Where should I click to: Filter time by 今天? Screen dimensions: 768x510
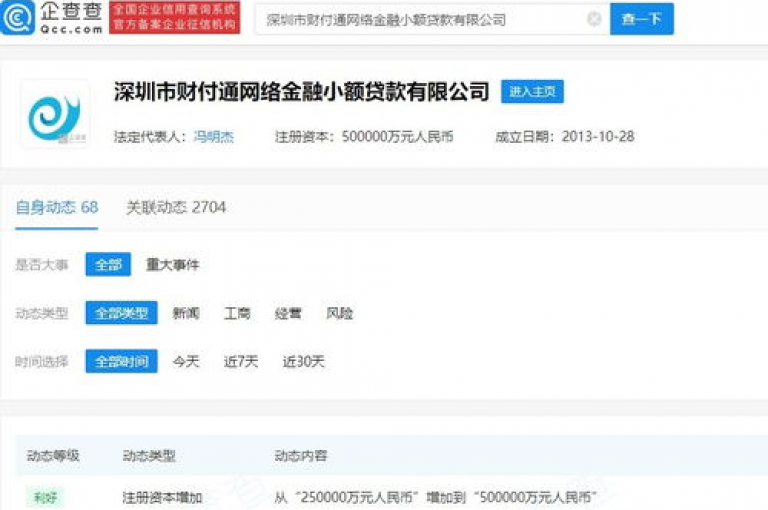point(186,362)
